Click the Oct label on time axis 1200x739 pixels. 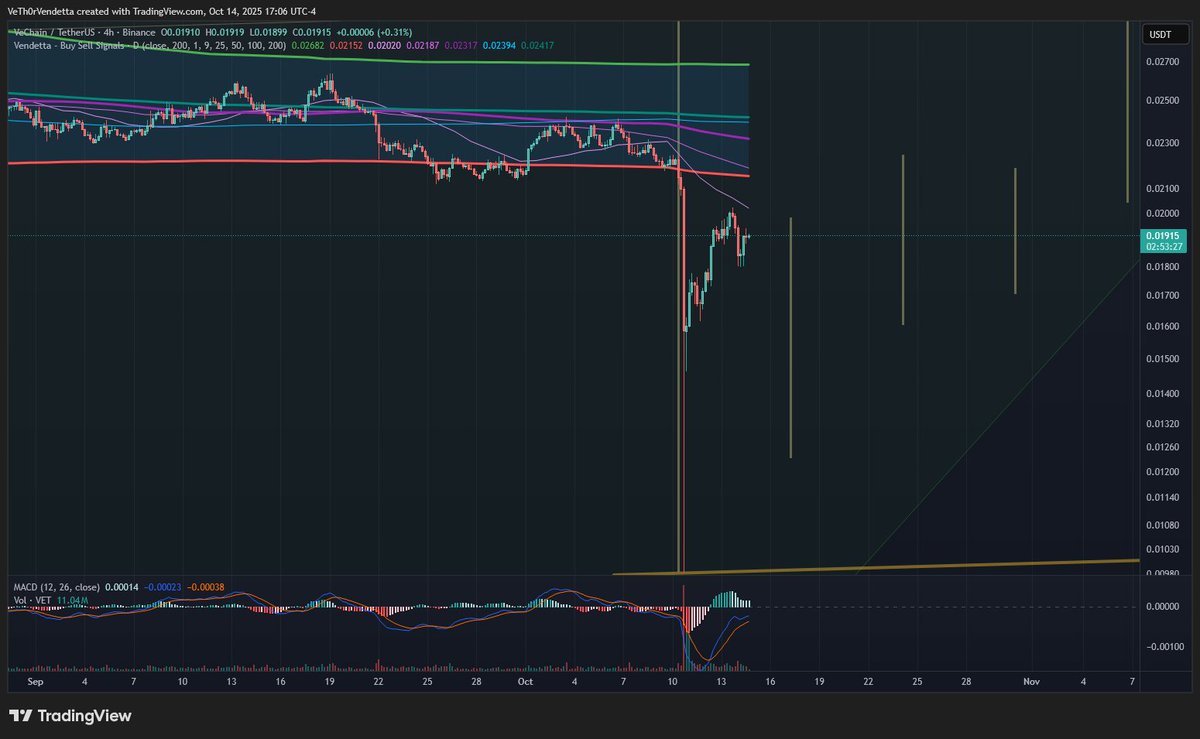tap(525, 681)
